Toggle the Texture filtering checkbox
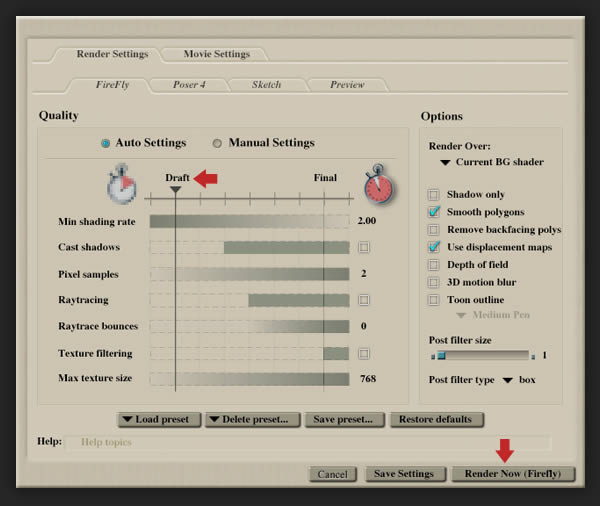 (x=364, y=354)
